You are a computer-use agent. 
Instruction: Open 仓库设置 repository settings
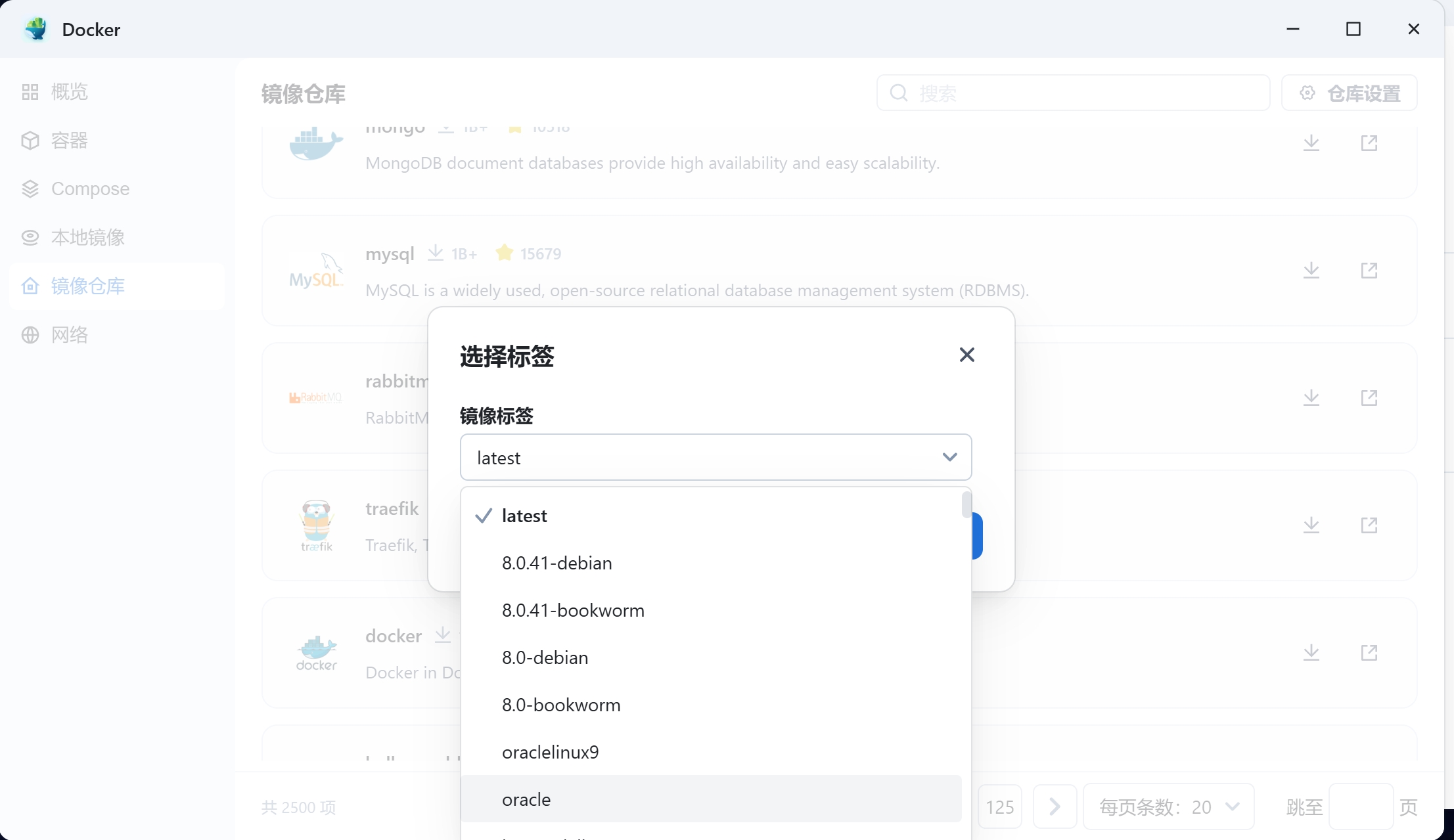click(x=1349, y=93)
